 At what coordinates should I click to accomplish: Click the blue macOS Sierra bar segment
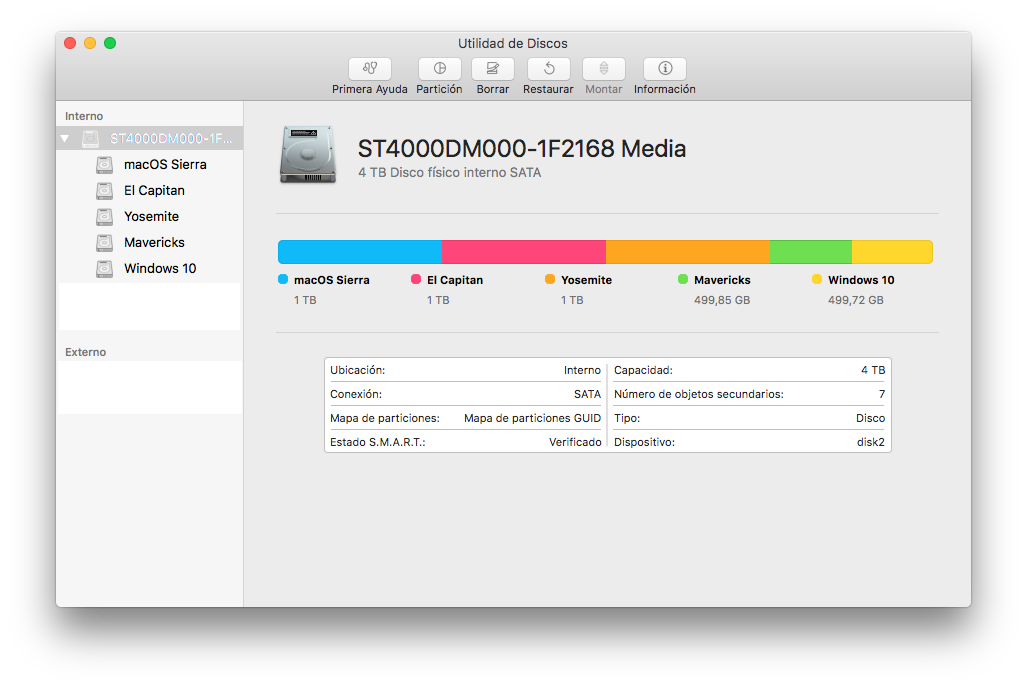click(x=360, y=252)
